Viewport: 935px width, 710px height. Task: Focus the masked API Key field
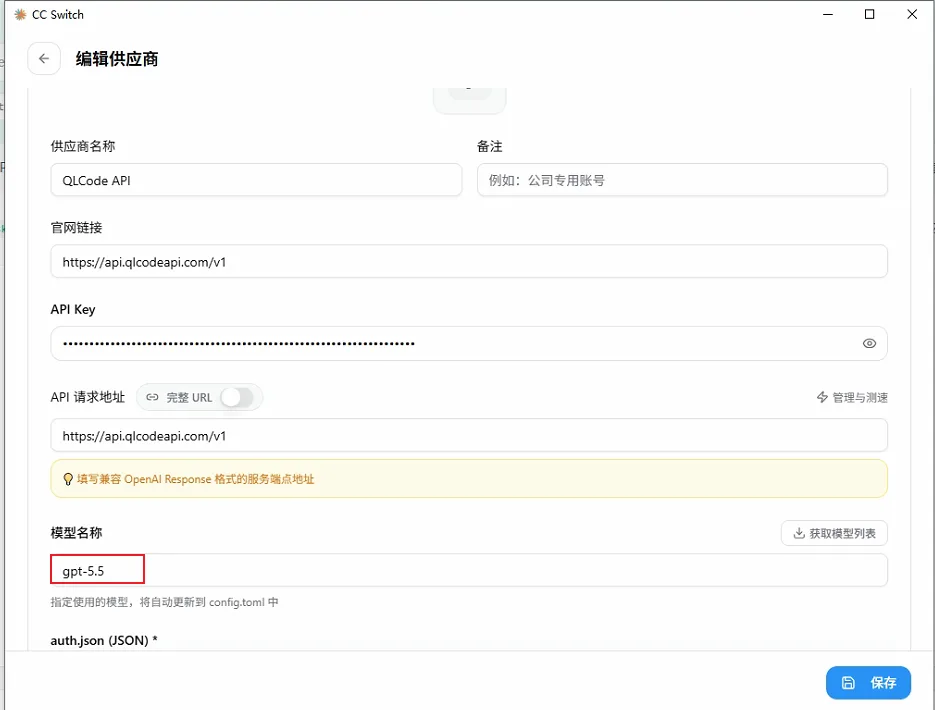[469, 343]
